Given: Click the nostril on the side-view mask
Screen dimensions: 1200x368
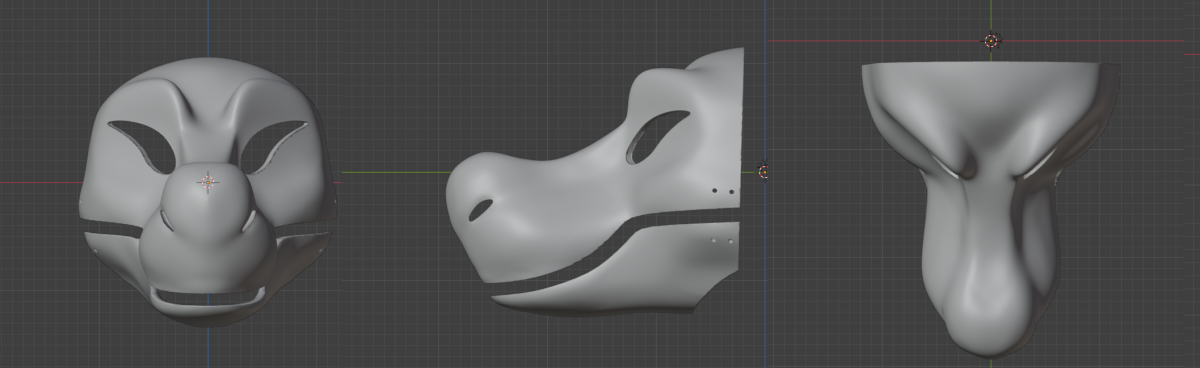Looking at the screenshot, I should click(x=481, y=209).
